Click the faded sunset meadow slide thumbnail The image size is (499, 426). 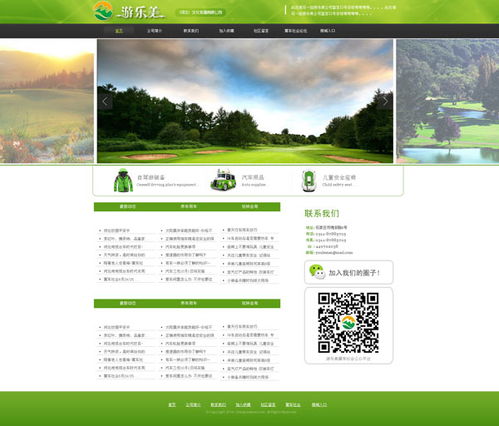[x=47, y=101]
